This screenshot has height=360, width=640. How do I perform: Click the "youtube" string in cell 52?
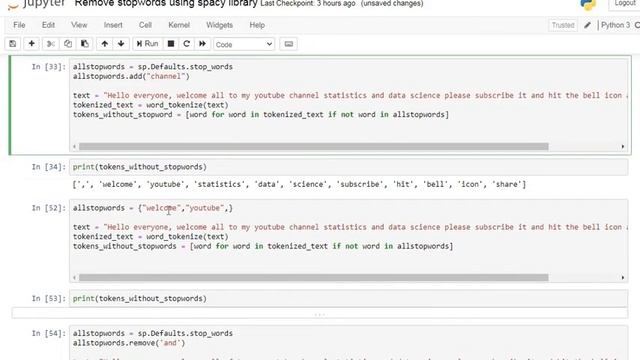pyautogui.click(x=205, y=208)
